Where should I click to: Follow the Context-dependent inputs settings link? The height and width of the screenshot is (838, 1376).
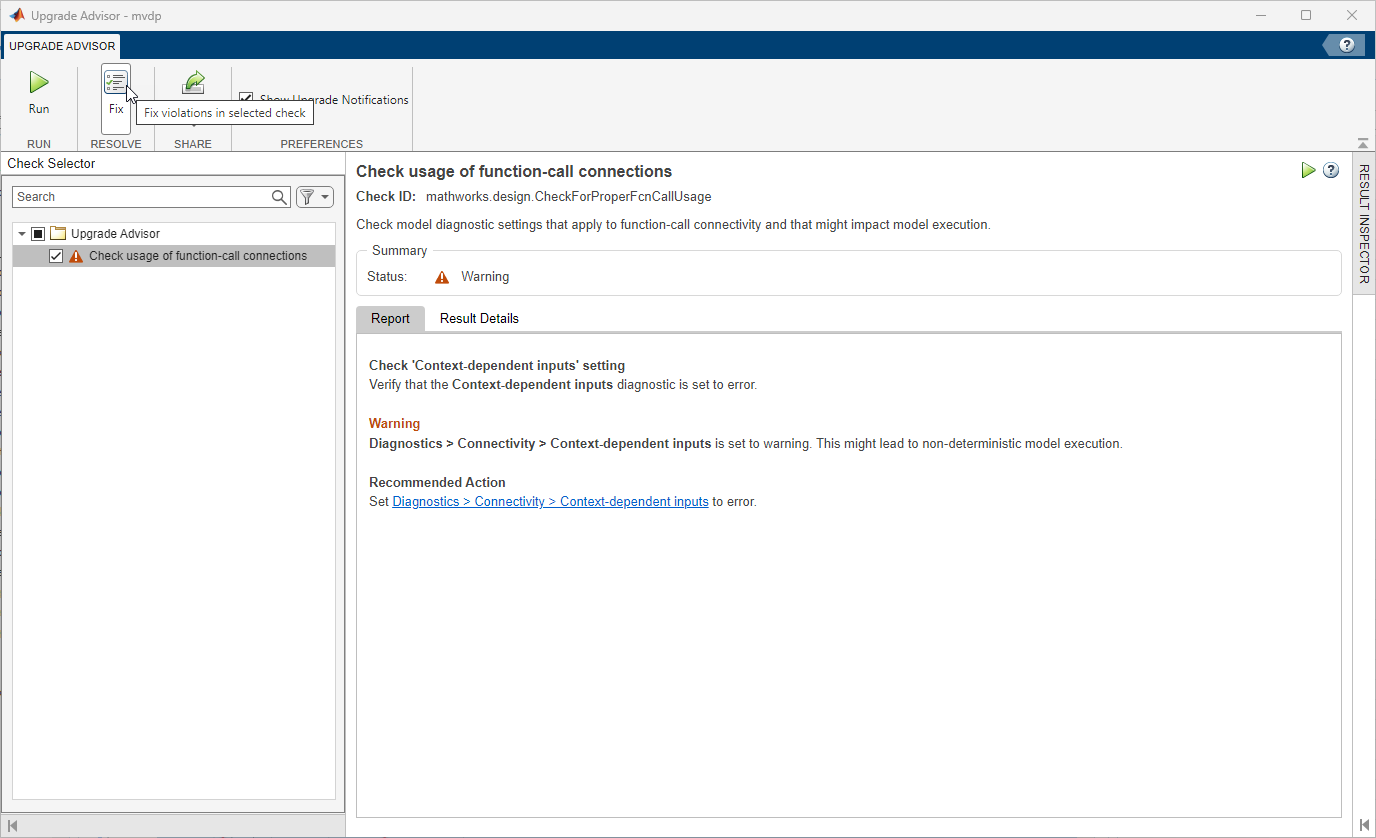pos(550,501)
